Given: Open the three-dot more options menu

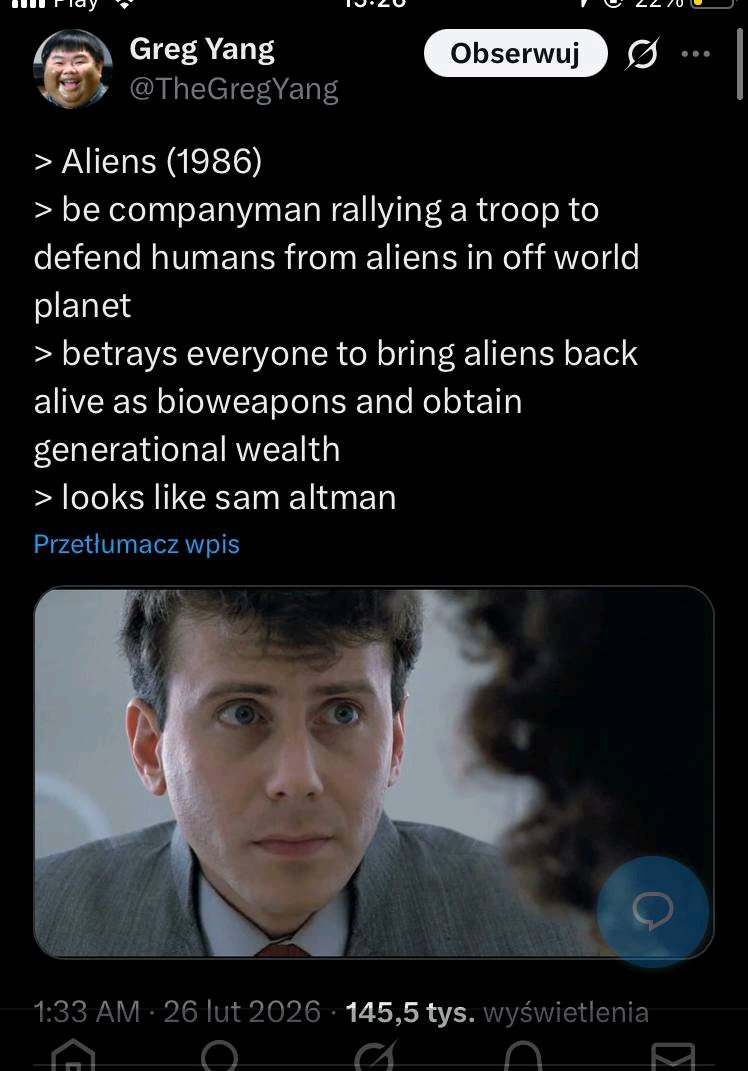Looking at the screenshot, I should click(695, 54).
